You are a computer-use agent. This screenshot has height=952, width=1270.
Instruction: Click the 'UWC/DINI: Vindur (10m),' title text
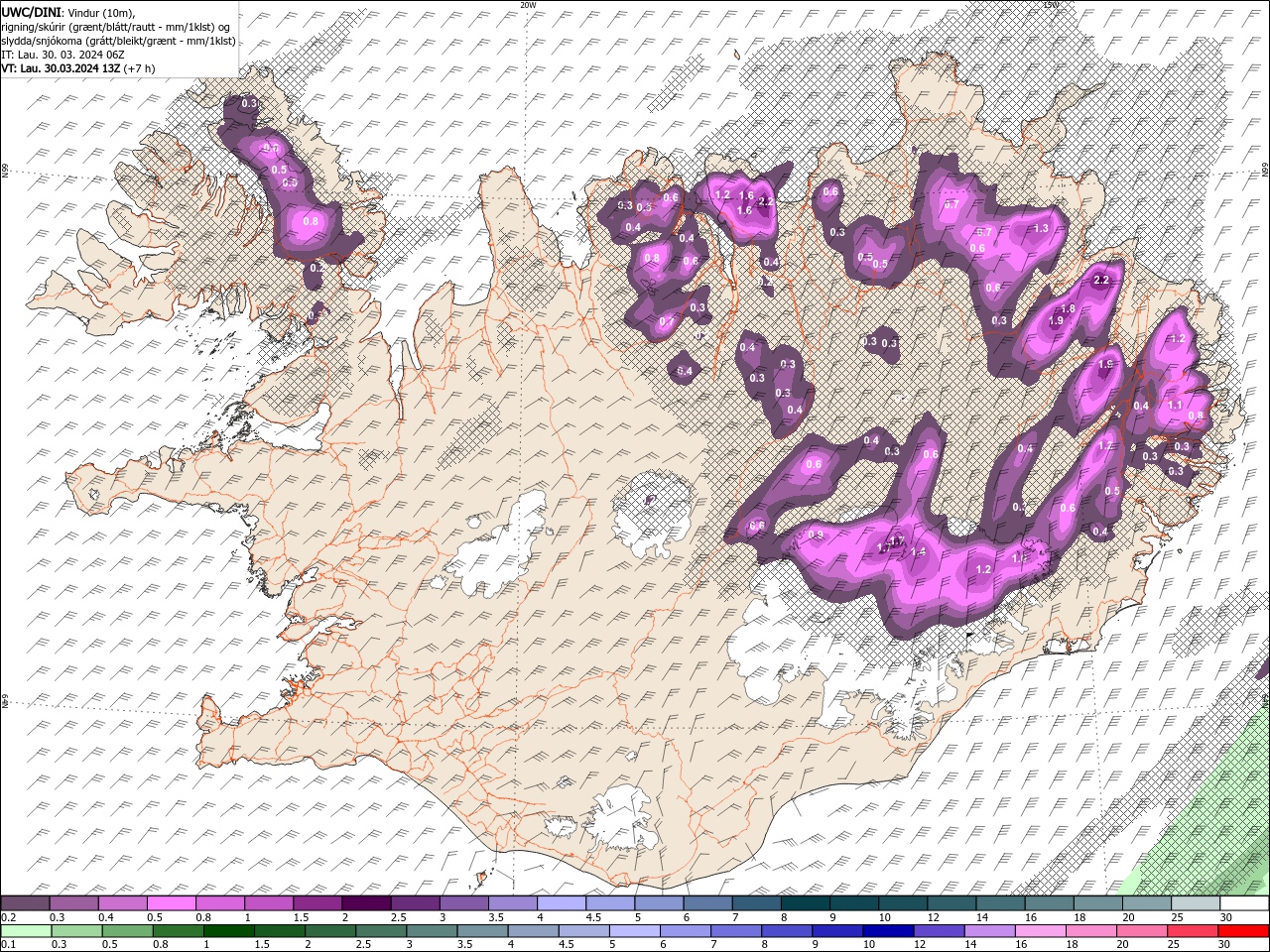[x=67, y=12]
